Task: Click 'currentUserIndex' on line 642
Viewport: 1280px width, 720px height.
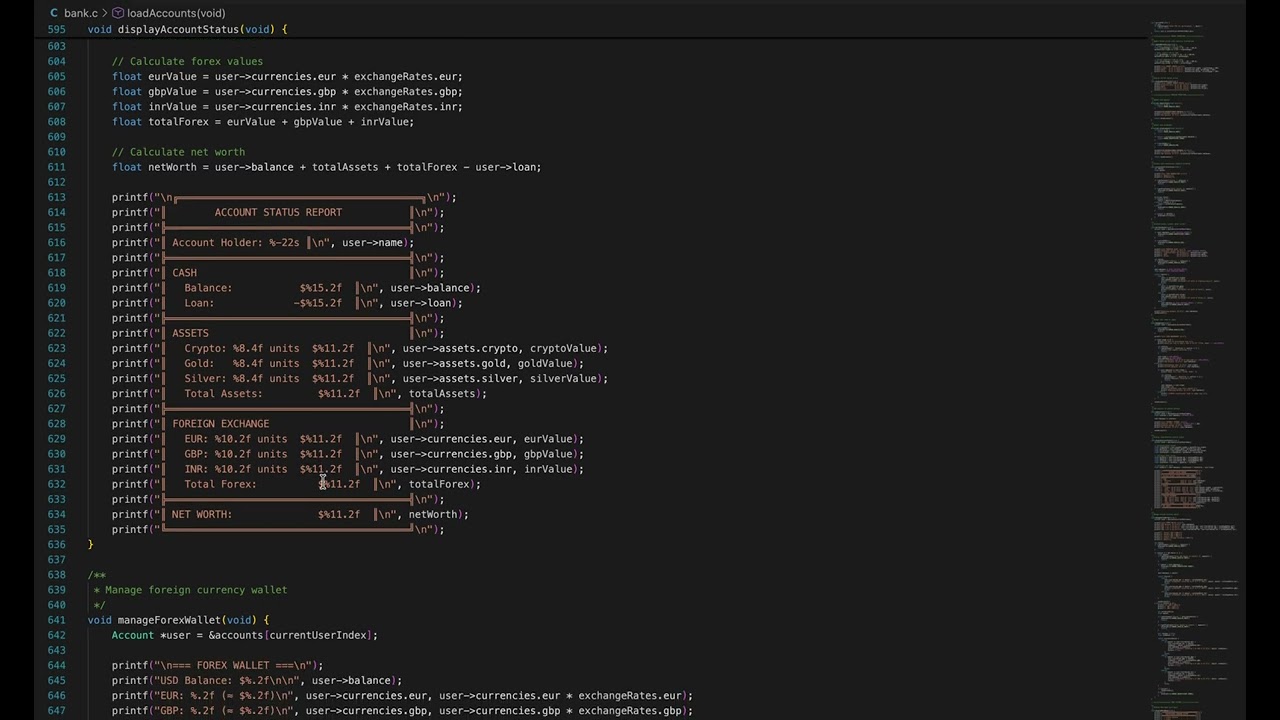Action: 318,635
